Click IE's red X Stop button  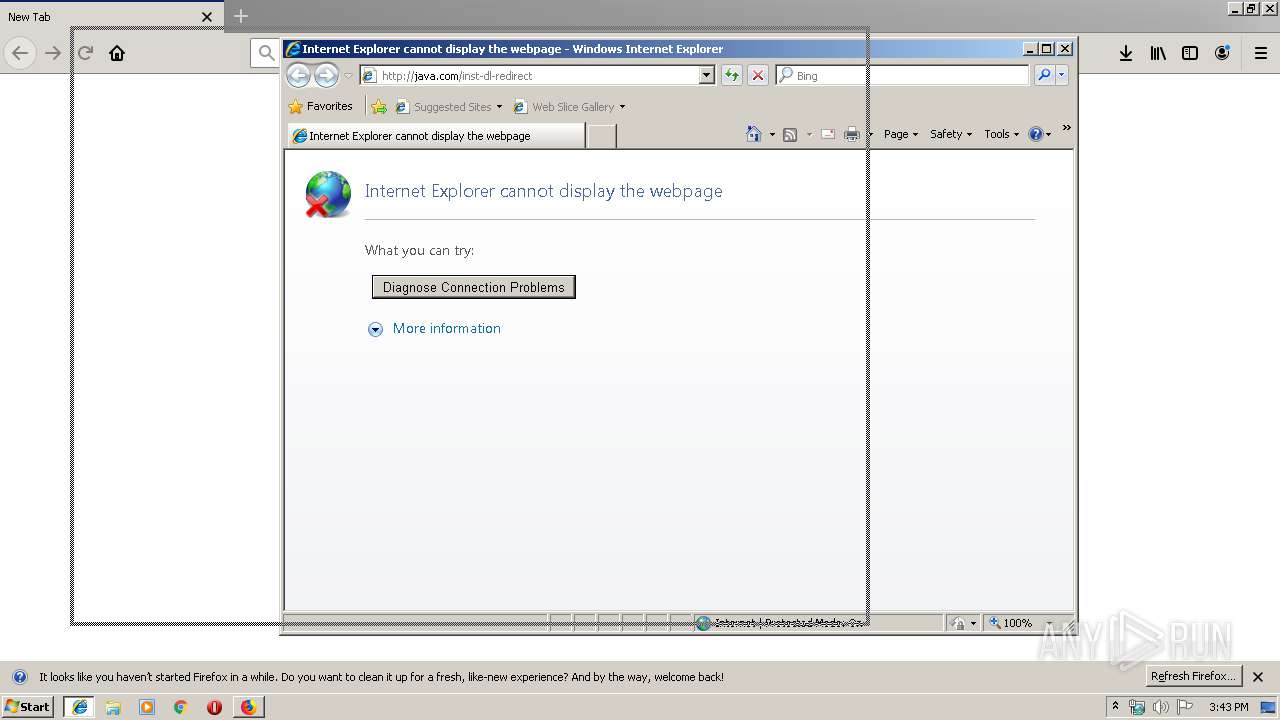coord(758,75)
